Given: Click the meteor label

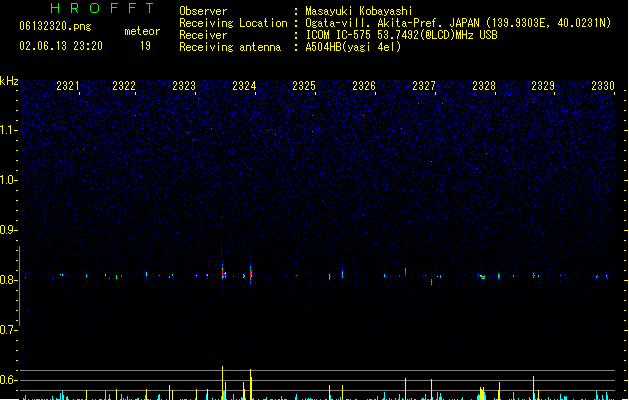Looking at the screenshot, I should (x=142, y=31).
